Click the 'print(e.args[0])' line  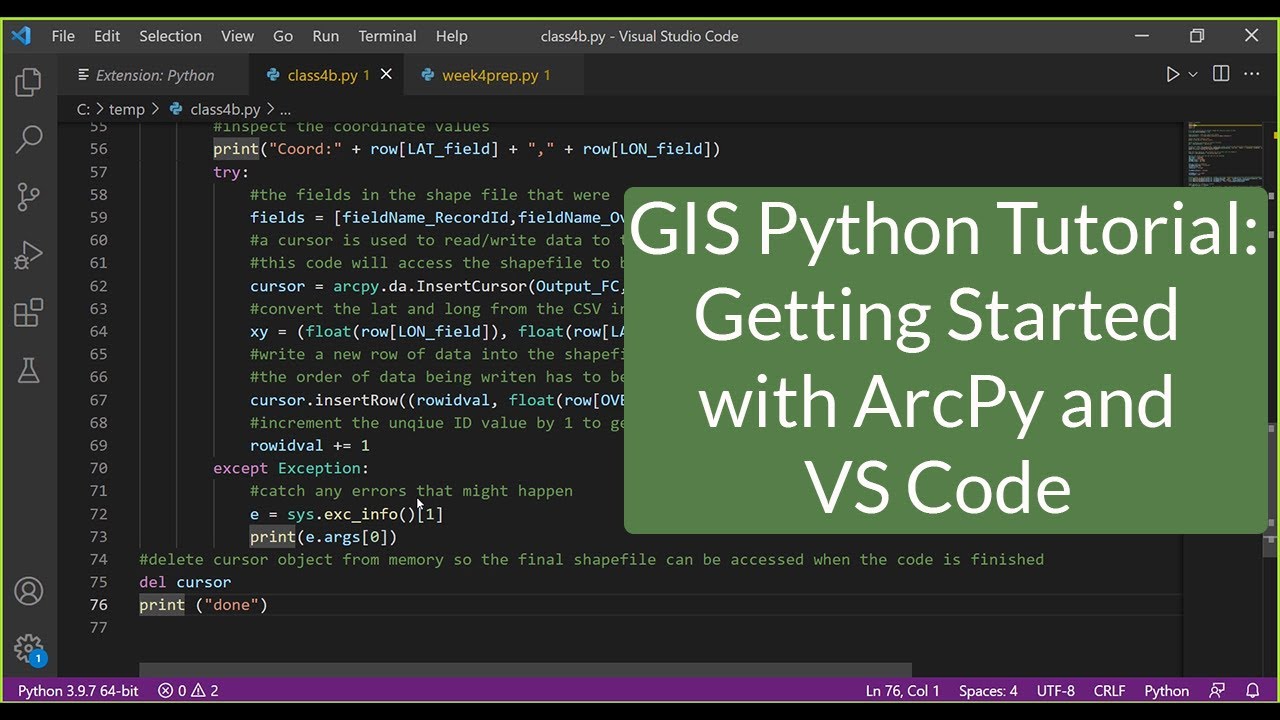(324, 537)
